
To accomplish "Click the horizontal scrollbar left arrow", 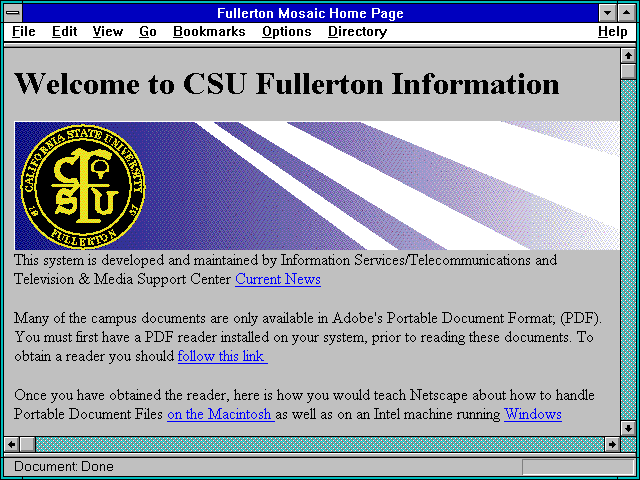I will coord(12,444).
